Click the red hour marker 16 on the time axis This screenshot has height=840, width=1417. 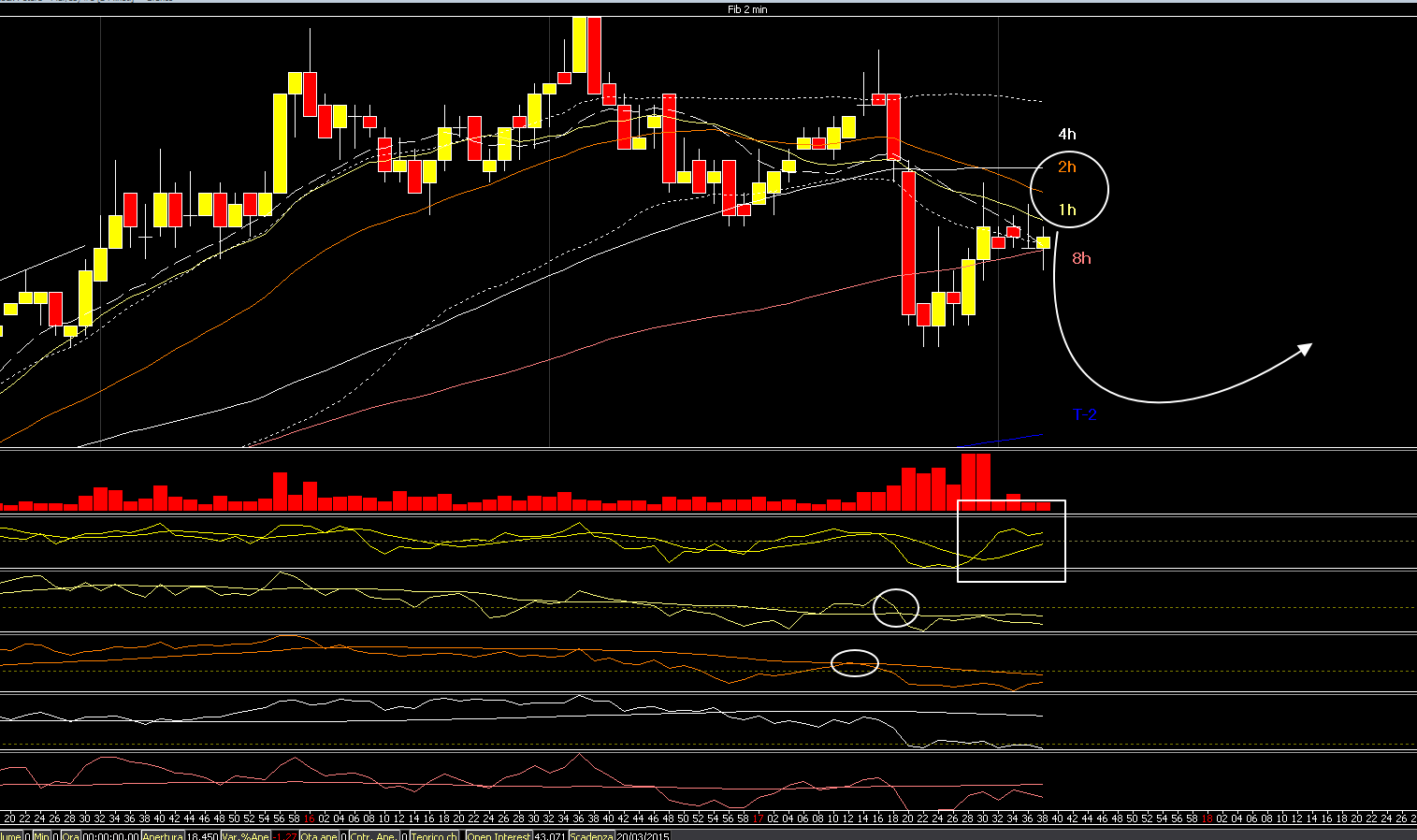coord(309,818)
